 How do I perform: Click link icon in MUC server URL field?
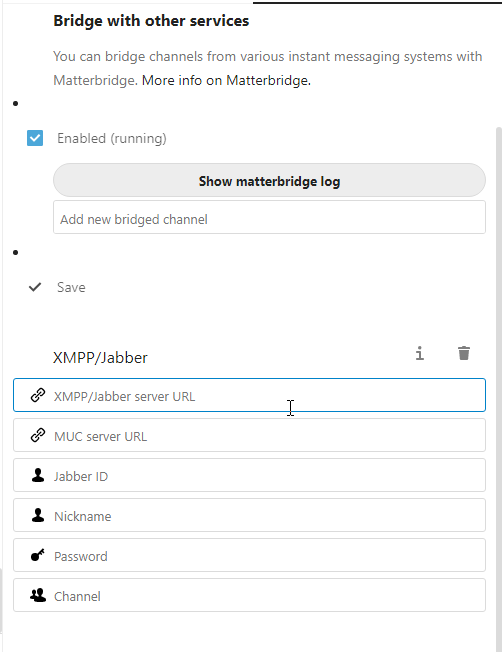(38, 435)
